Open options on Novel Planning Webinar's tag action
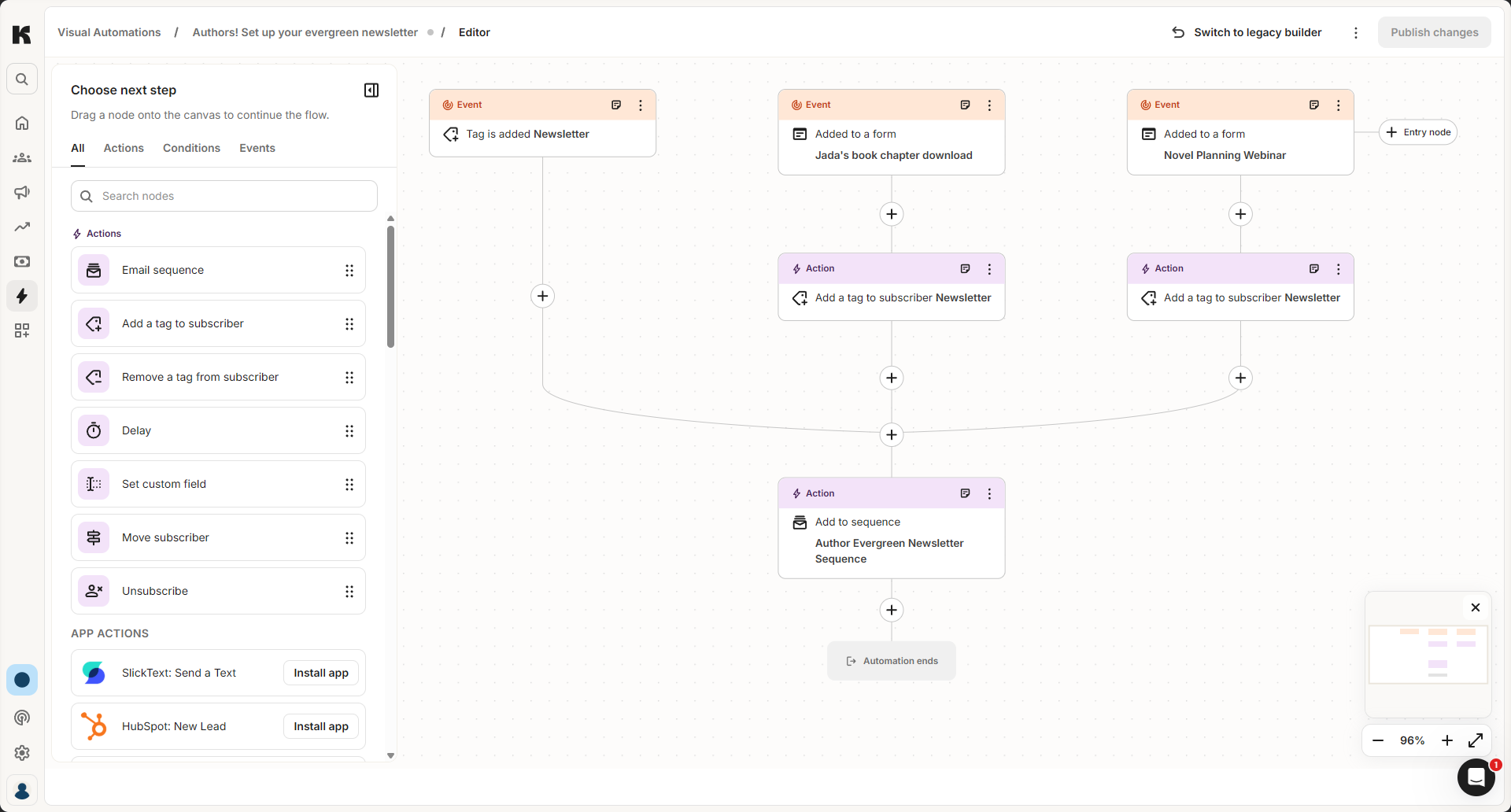This screenshot has height=812, width=1511. 1338,269
